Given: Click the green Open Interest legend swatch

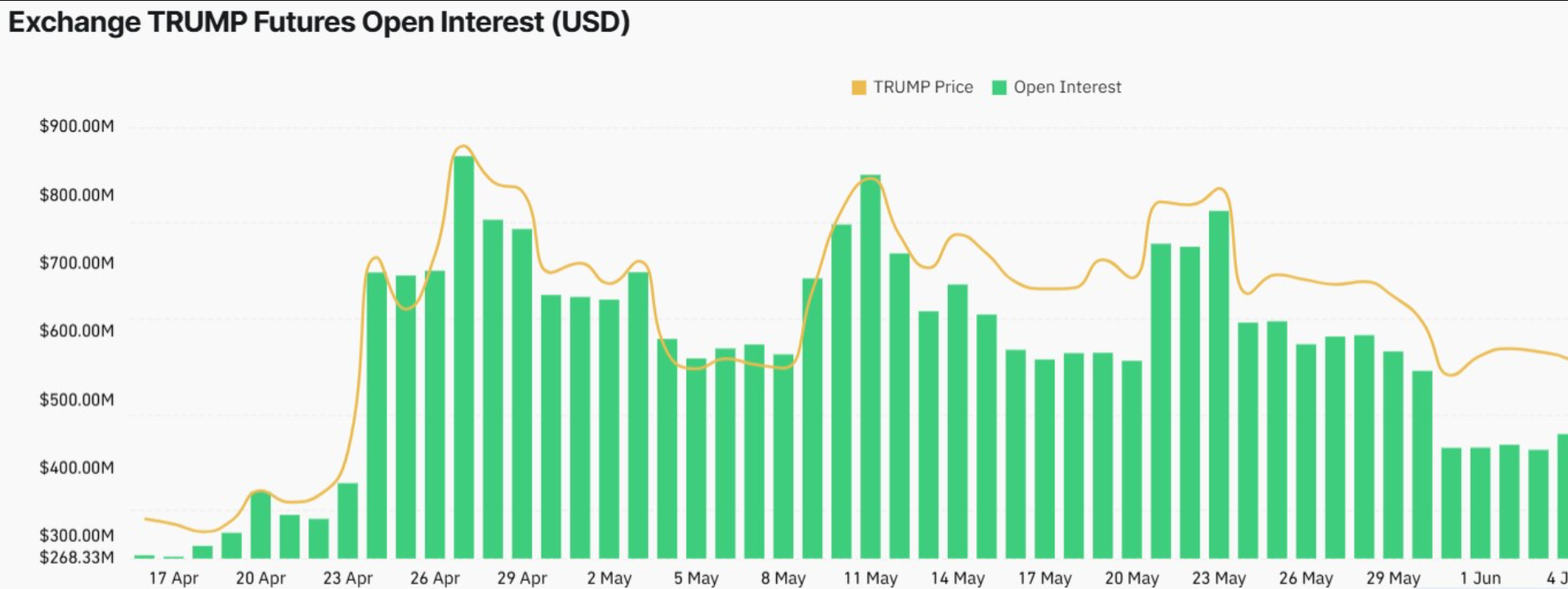Looking at the screenshot, I should coord(998,87).
